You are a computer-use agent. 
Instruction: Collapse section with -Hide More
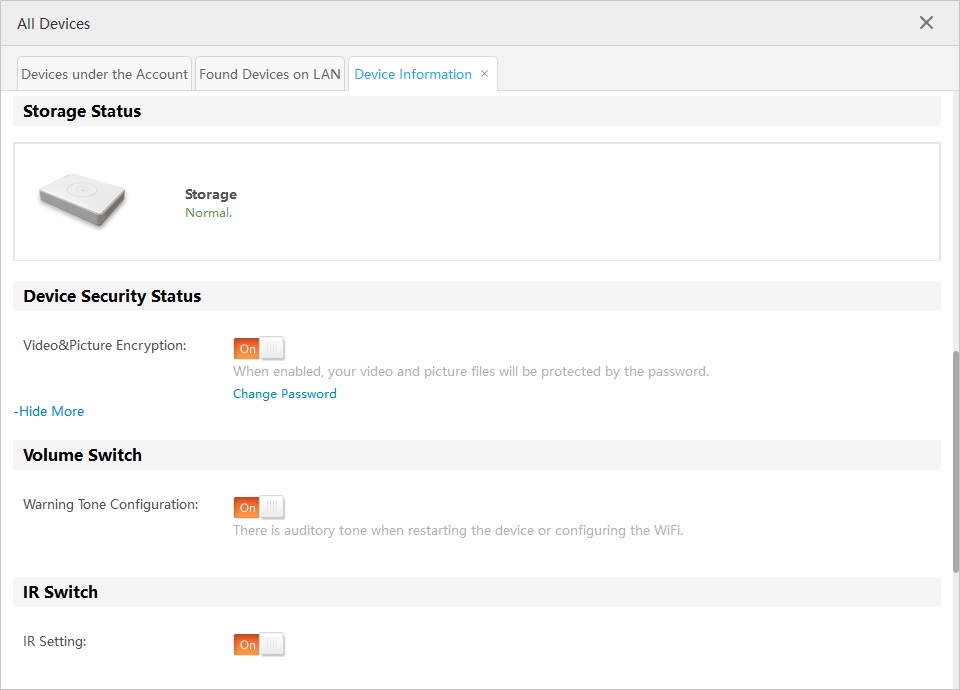[49, 411]
